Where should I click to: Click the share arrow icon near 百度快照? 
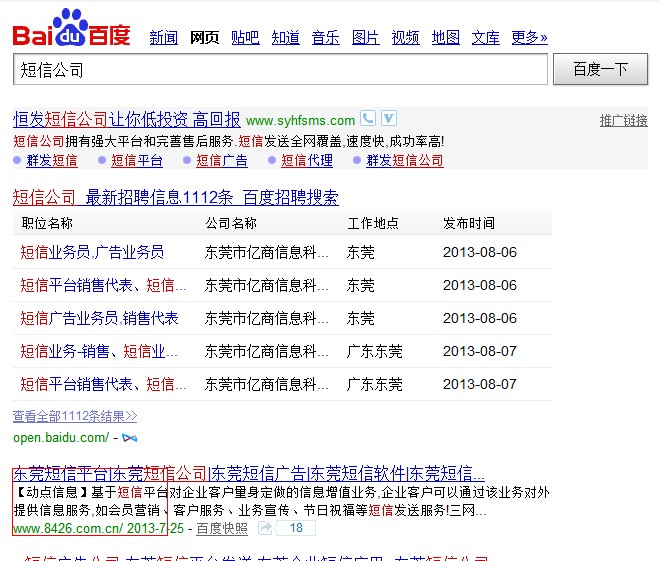click(x=265, y=528)
